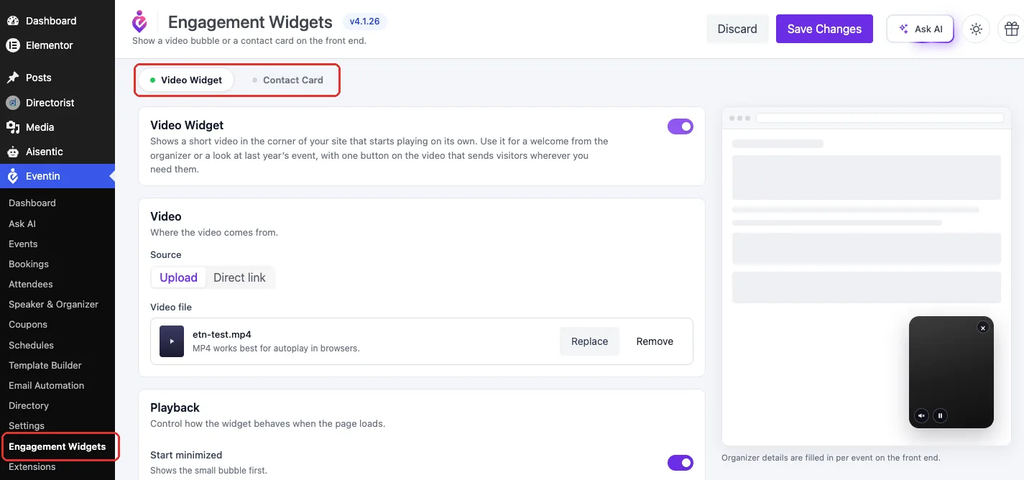
Task: Close the preview video bubble
Action: pos(982,328)
